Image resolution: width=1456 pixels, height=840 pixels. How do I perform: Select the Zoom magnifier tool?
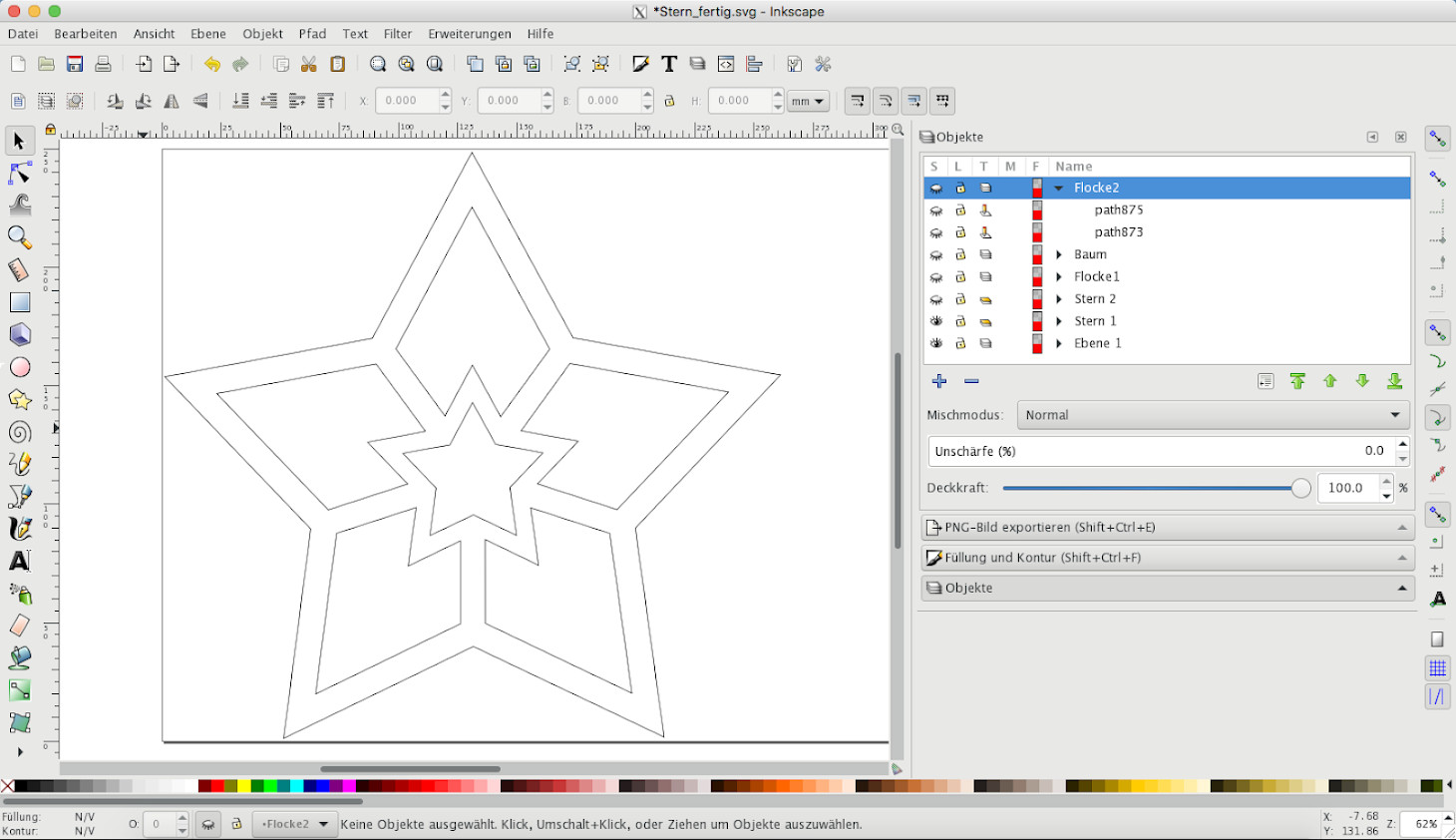click(19, 237)
